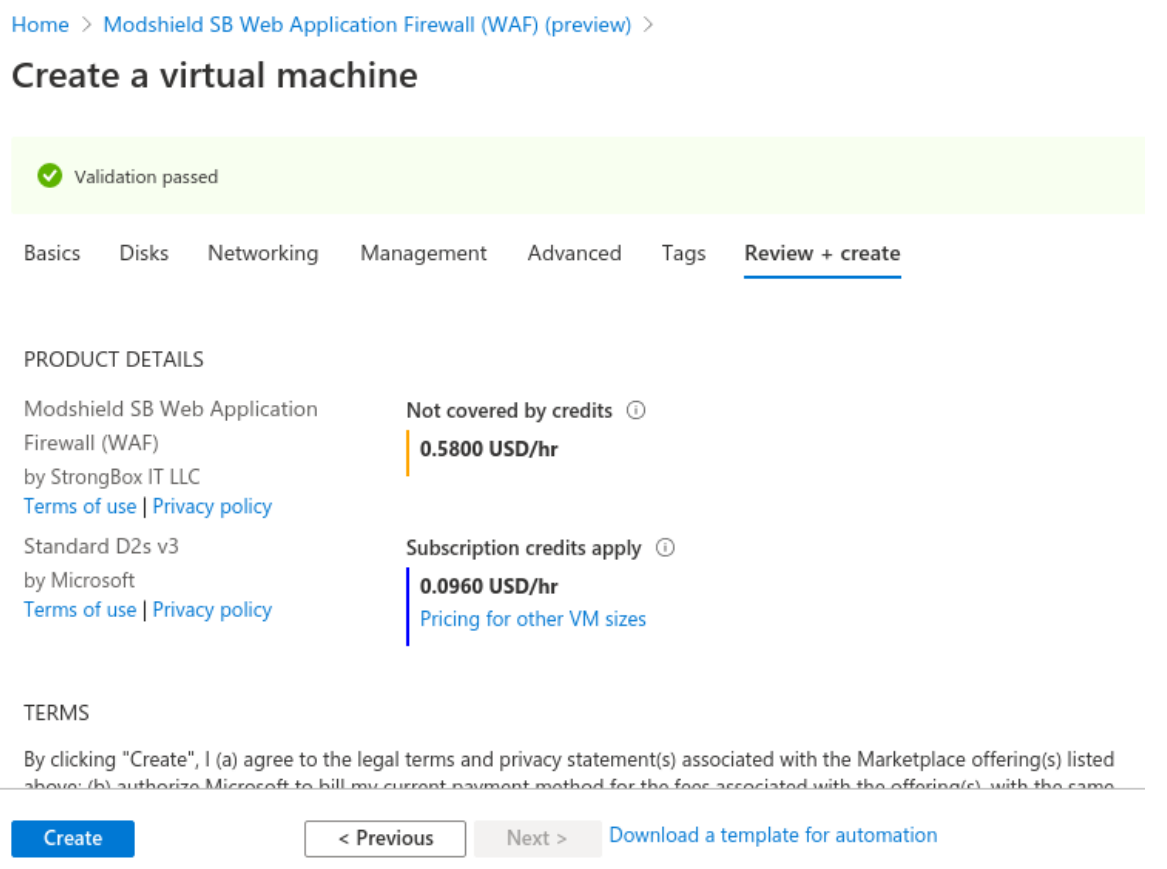Select the Networking tab
The width and height of the screenshot is (1167, 869).
click(x=263, y=254)
